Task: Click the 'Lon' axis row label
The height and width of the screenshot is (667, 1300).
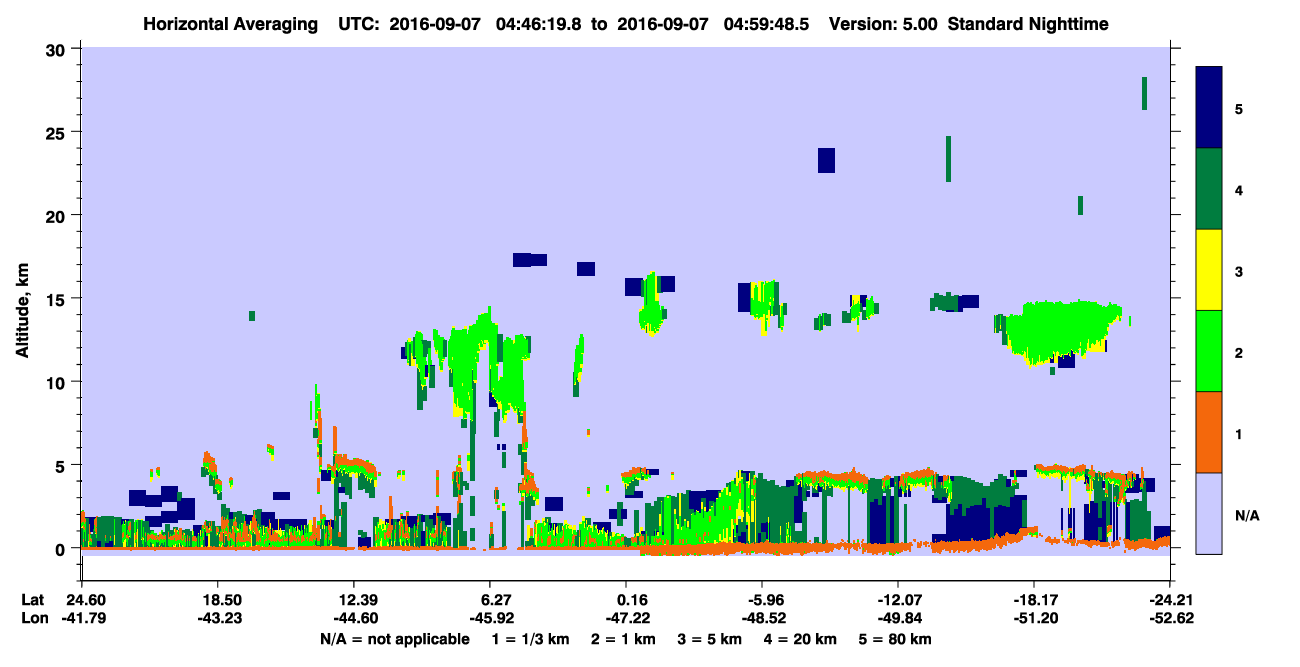Action: tap(33, 618)
